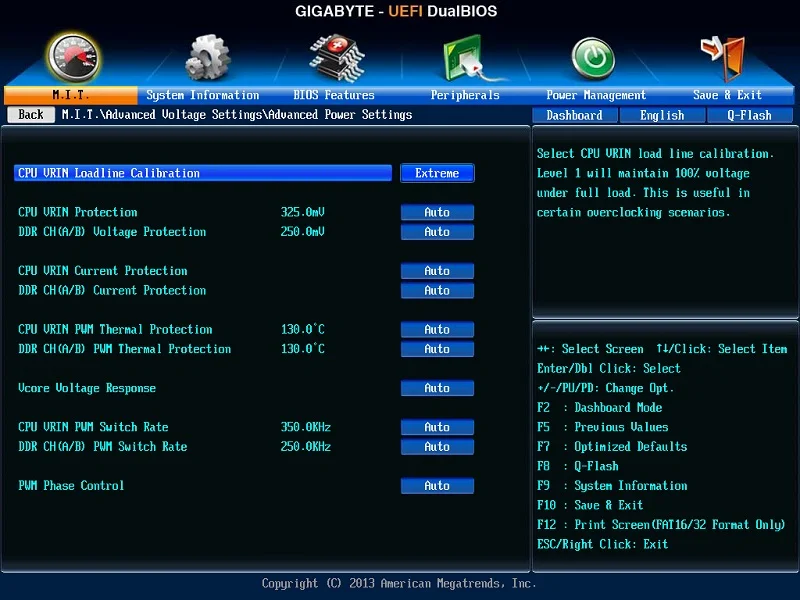Click the 250.0KHz DDR switch rate value
The width and height of the screenshot is (800, 600).
click(x=306, y=446)
